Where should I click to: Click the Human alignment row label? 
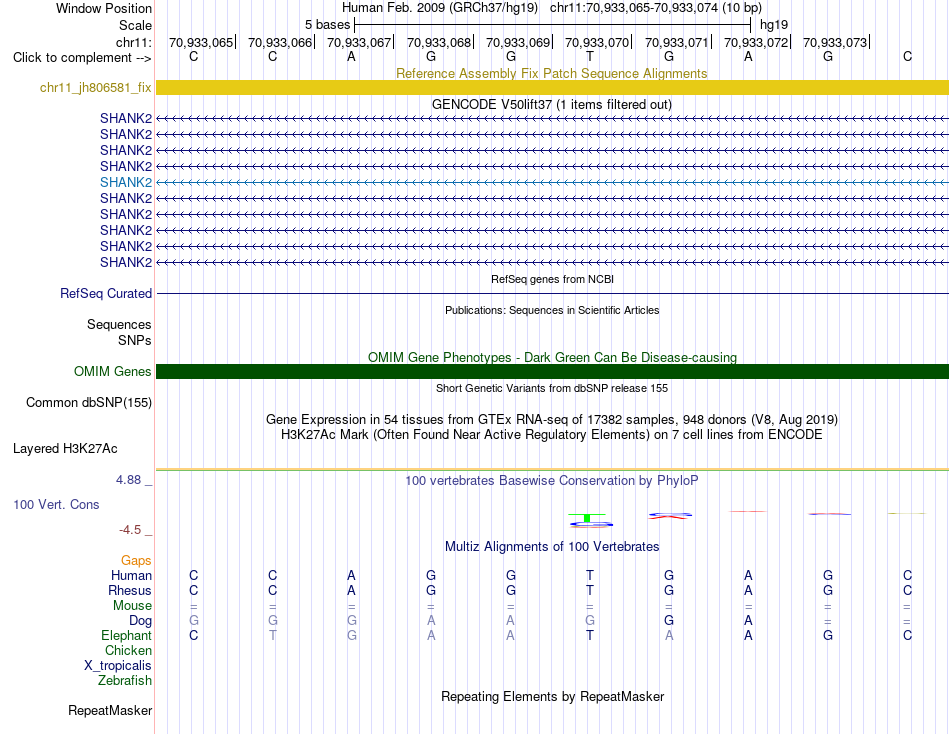[x=131, y=575]
